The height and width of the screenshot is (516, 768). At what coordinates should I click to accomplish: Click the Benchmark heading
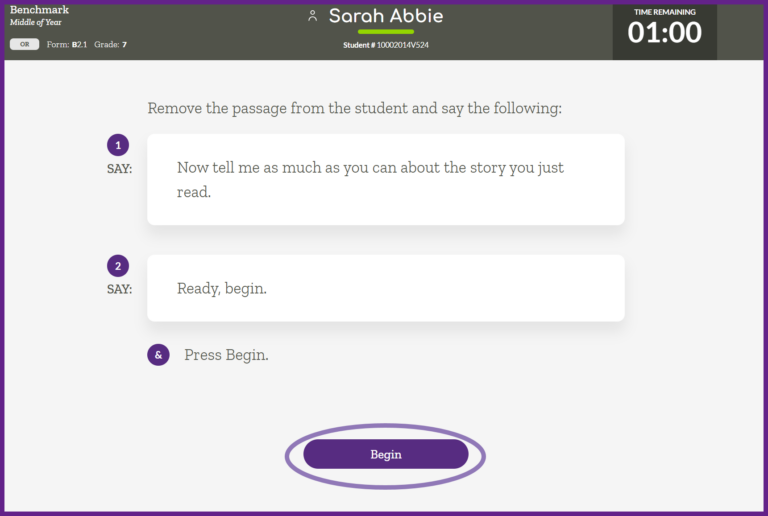click(39, 10)
